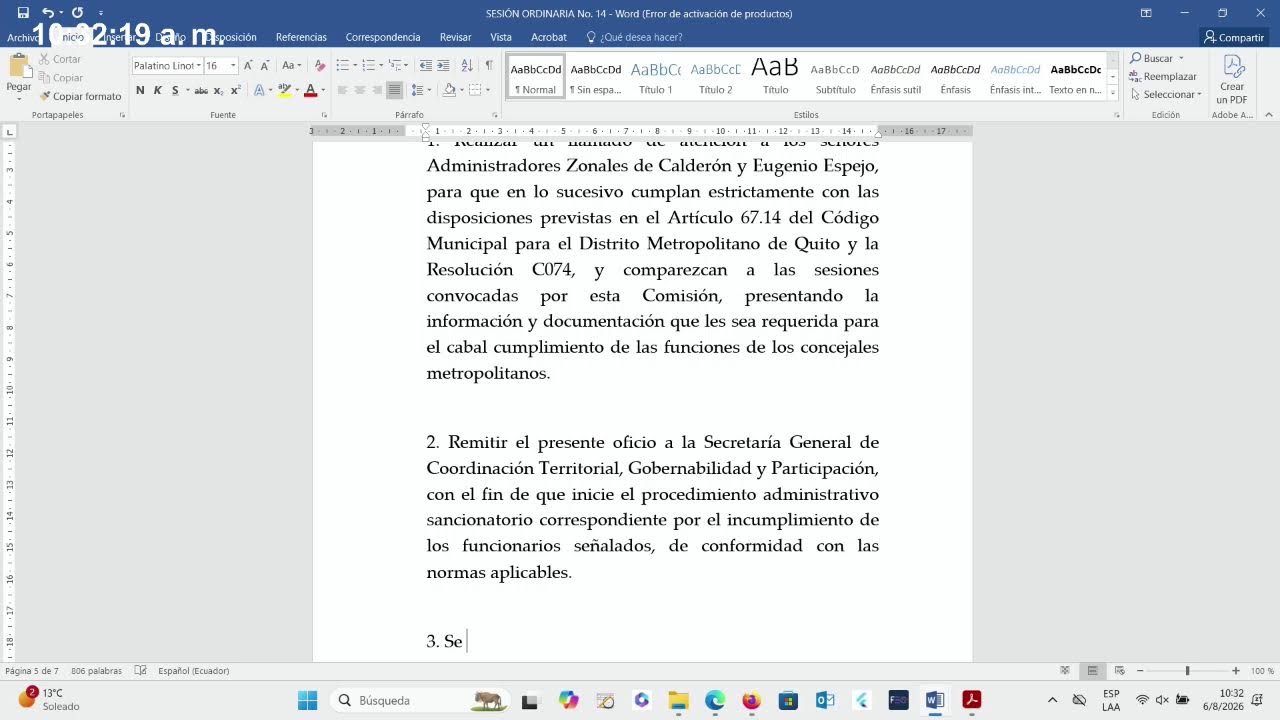The width and height of the screenshot is (1280, 720).
Task: Center the paragraph text
Action: [359, 90]
